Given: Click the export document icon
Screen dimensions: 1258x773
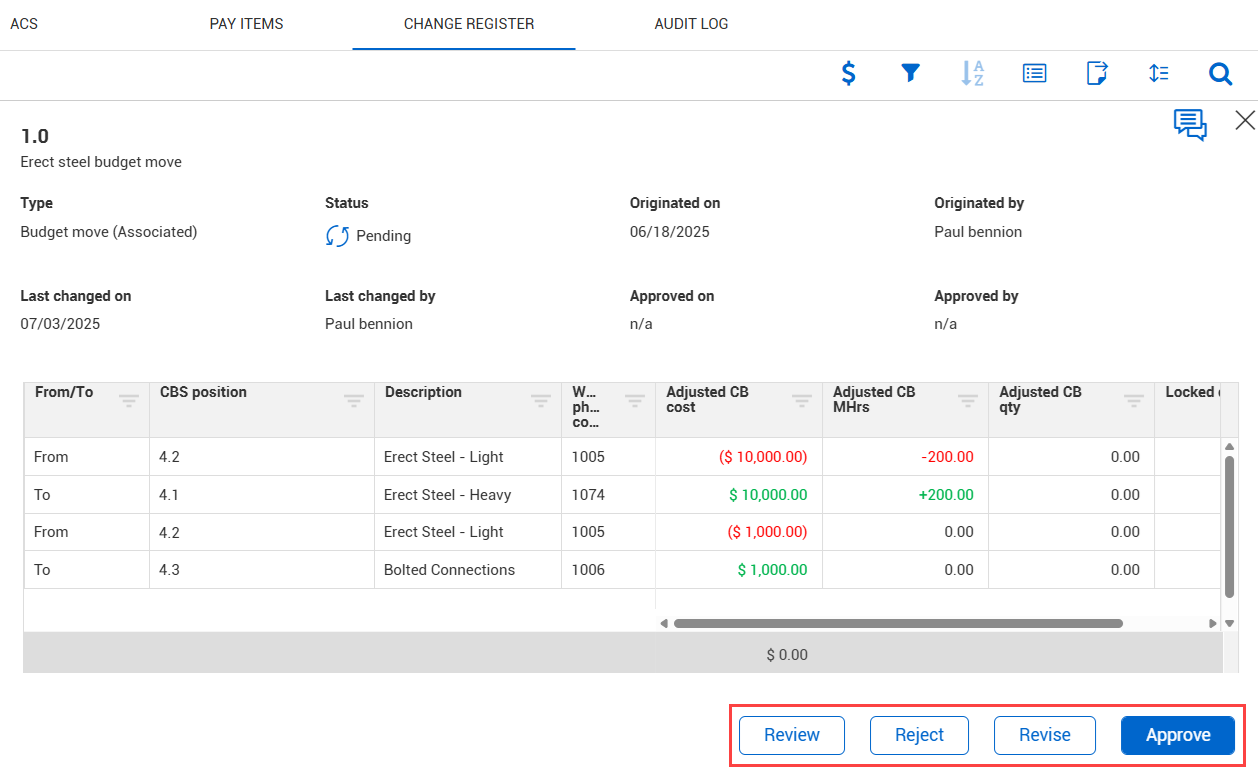Looking at the screenshot, I should (x=1097, y=73).
